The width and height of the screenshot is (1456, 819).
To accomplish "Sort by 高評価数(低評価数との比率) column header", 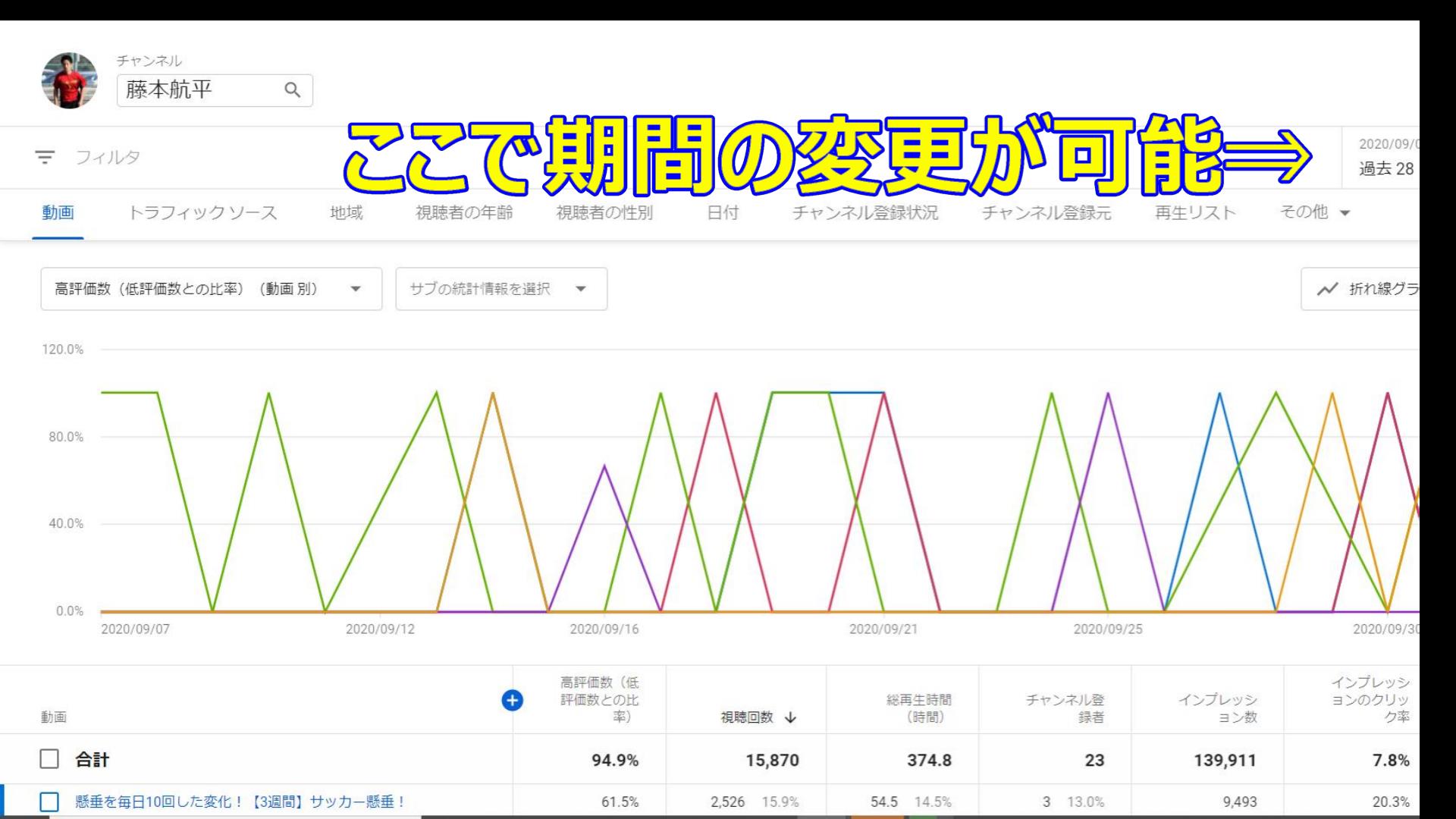I will [600, 699].
